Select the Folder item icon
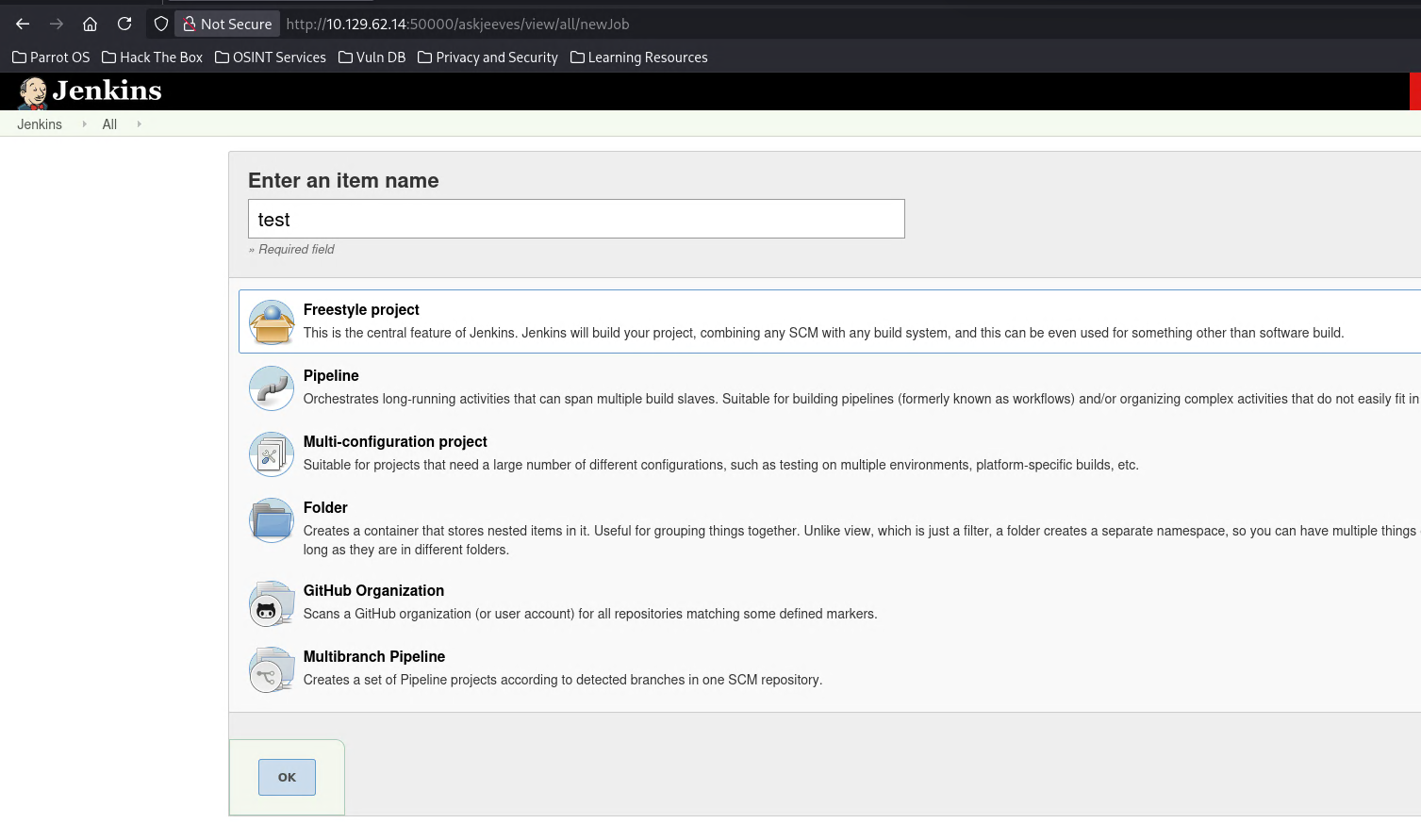1421x840 pixels. point(272,520)
